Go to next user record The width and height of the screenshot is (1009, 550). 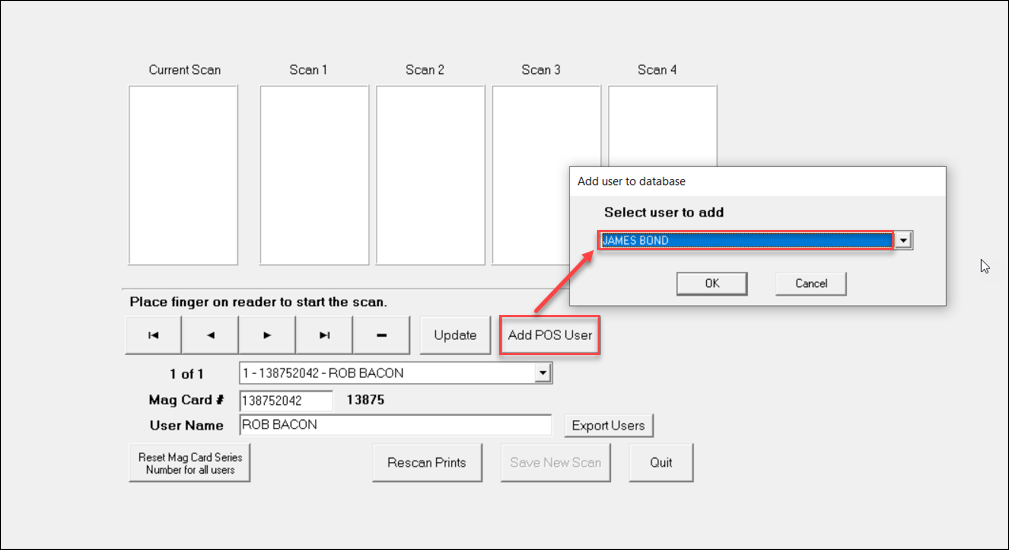pyautogui.click(x=267, y=335)
